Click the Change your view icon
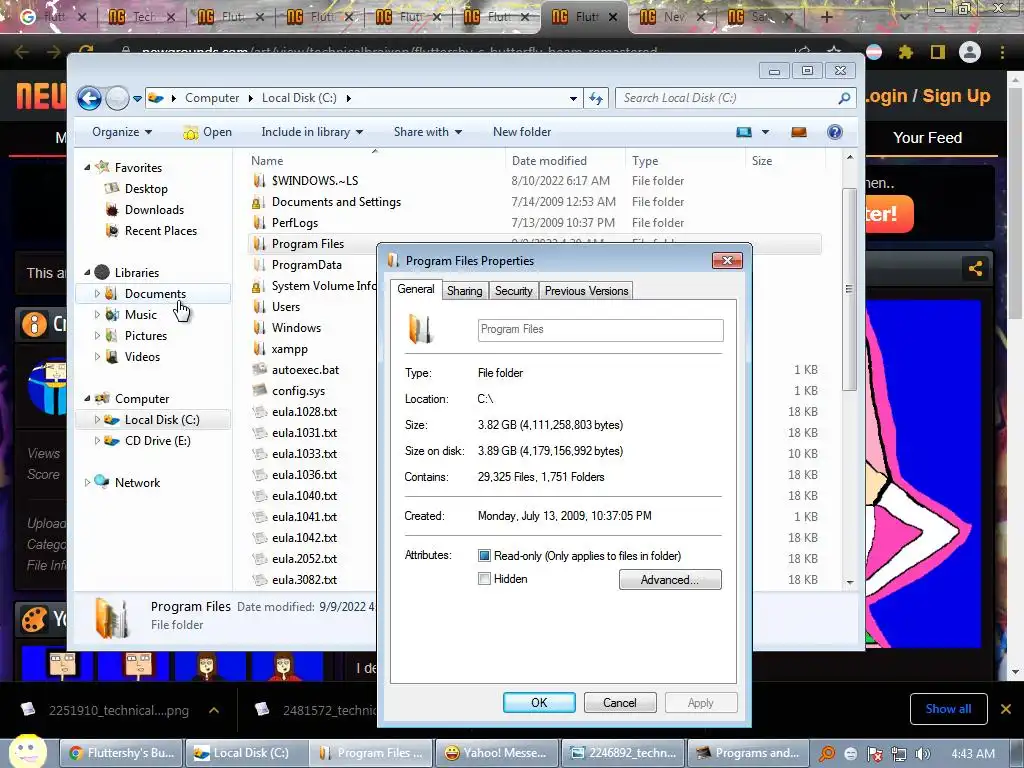Screen dimensions: 1024x768 click(x=744, y=132)
